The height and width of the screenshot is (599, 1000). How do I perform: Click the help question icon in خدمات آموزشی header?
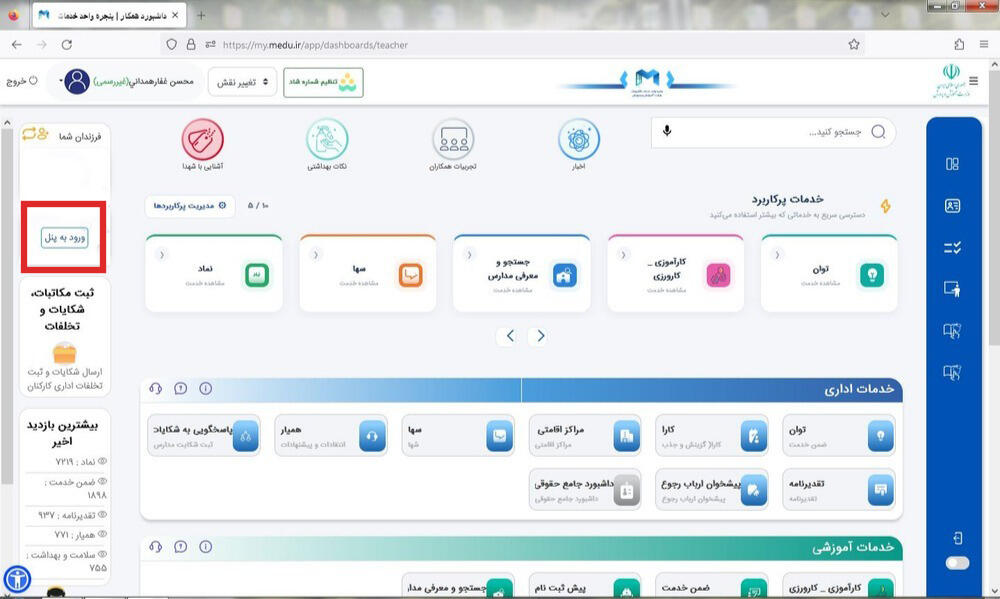[x=180, y=547]
